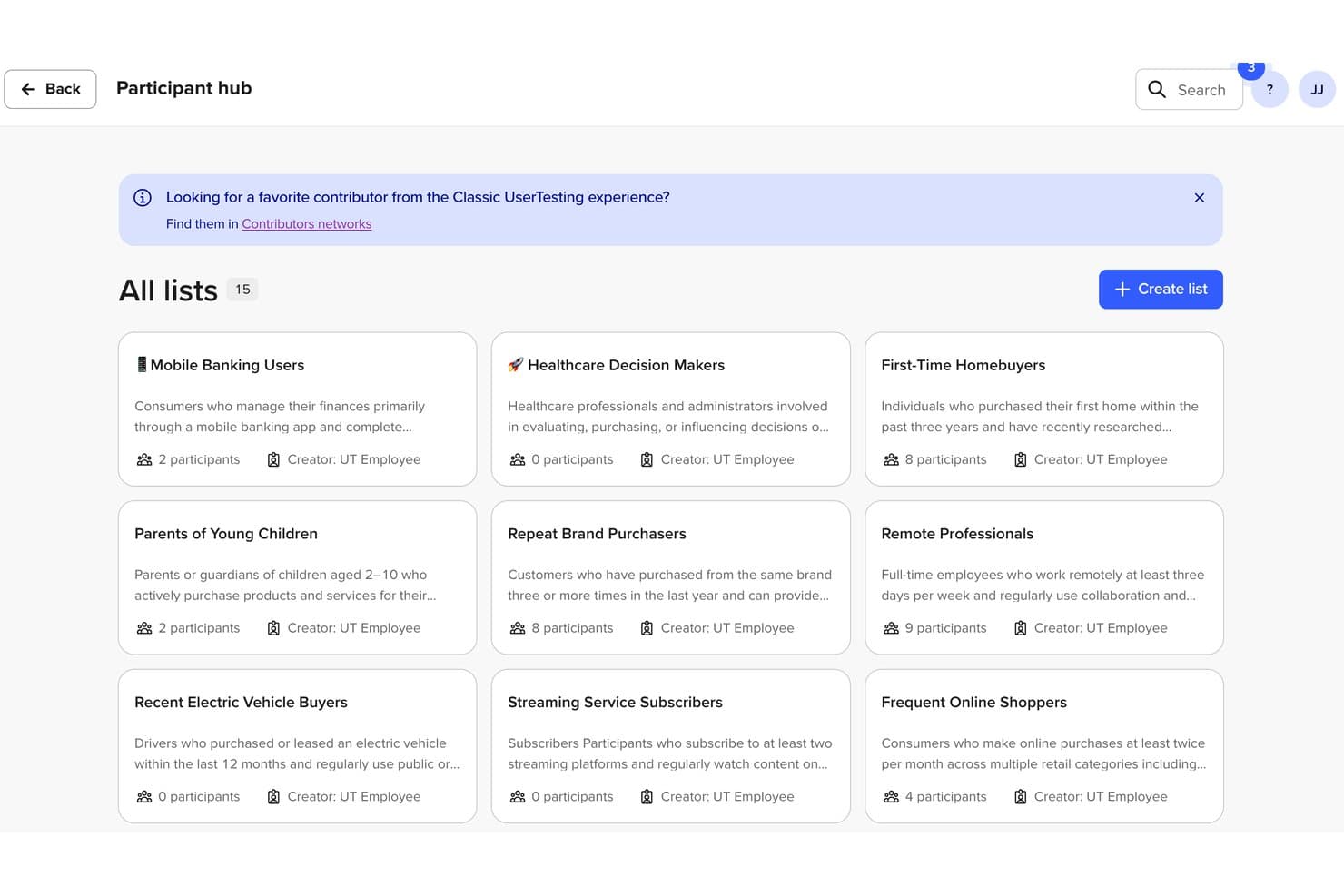Viewport: 1344px width, 896px height.
Task: Click the All lists heading
Action: pos(169,290)
